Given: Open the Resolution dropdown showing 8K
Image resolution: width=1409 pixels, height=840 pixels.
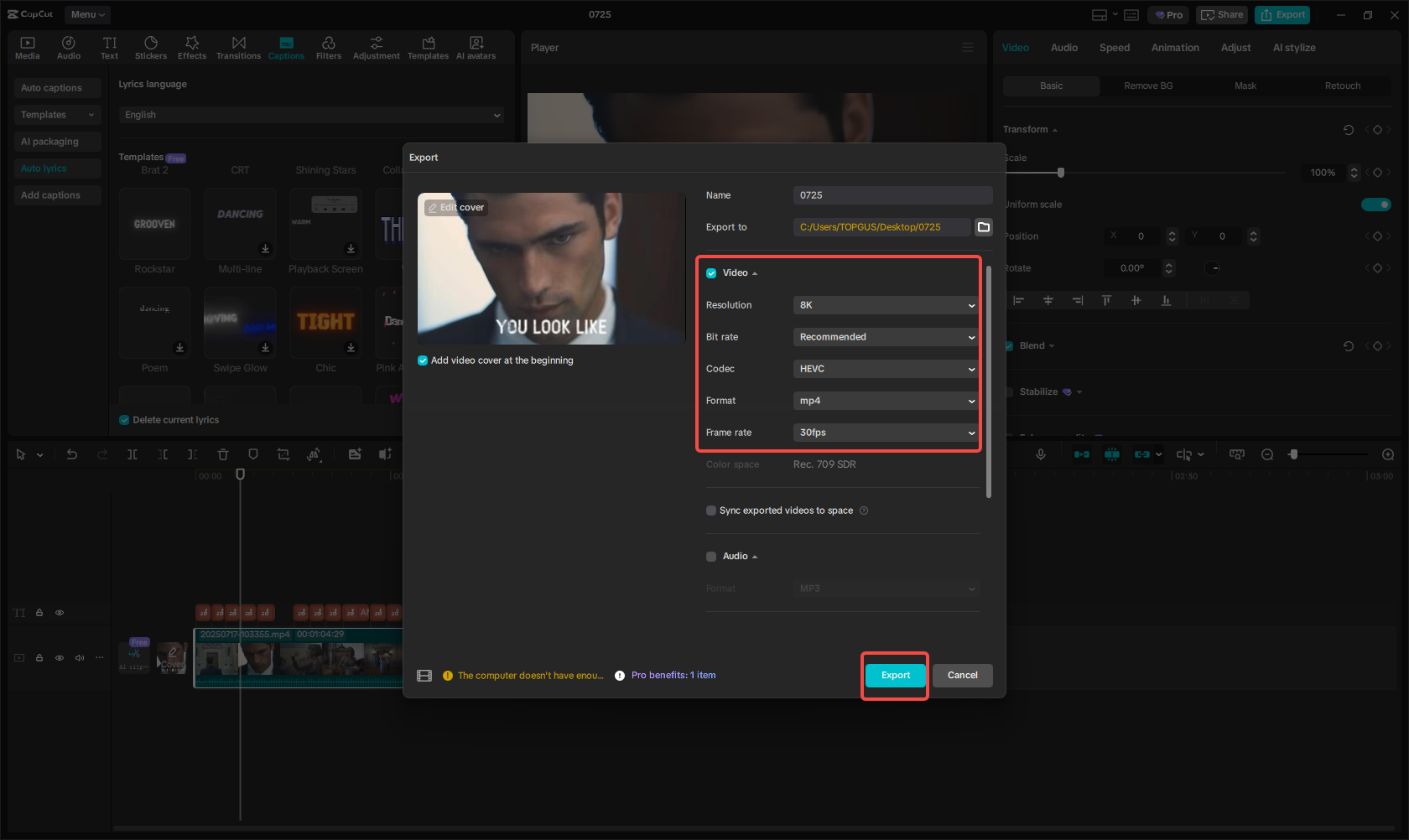Looking at the screenshot, I should 886,305.
